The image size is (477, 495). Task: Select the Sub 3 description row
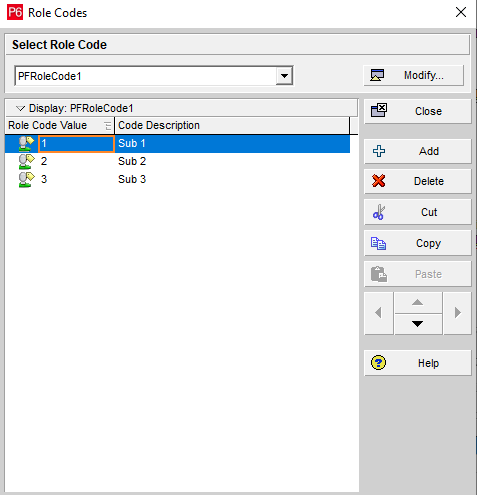(132, 179)
